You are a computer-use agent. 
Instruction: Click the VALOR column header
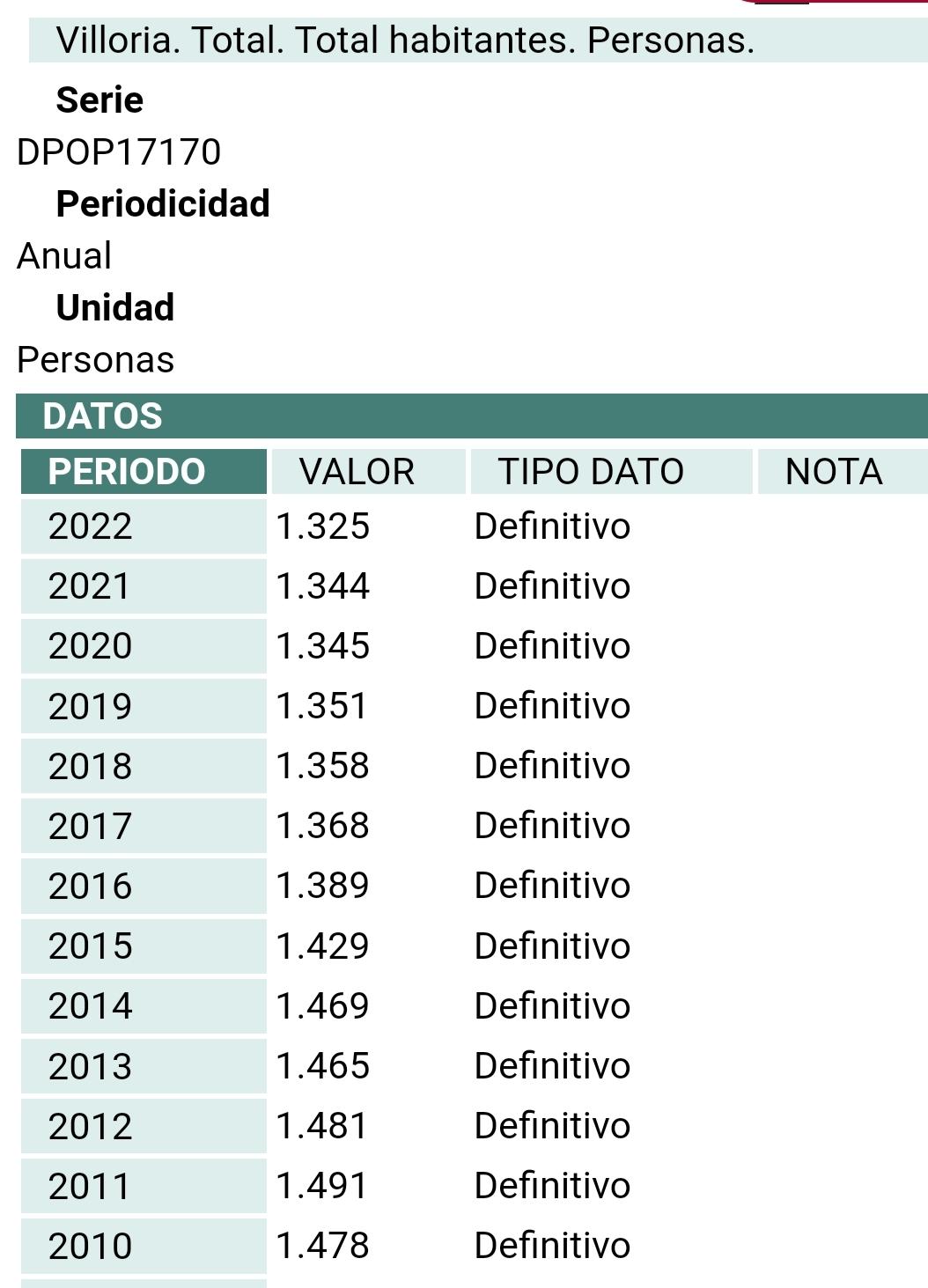(x=368, y=472)
